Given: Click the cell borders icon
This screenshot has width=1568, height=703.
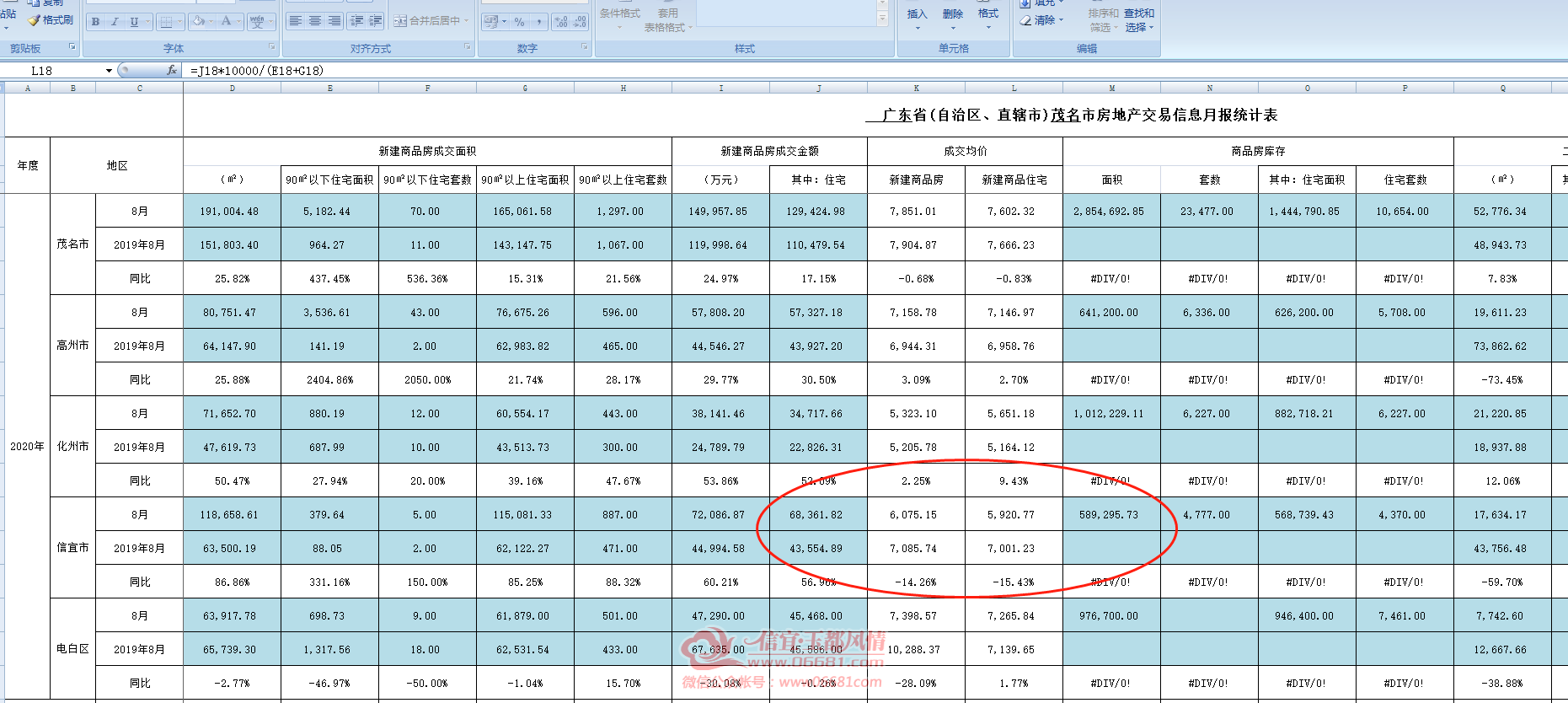Looking at the screenshot, I should (x=166, y=21).
